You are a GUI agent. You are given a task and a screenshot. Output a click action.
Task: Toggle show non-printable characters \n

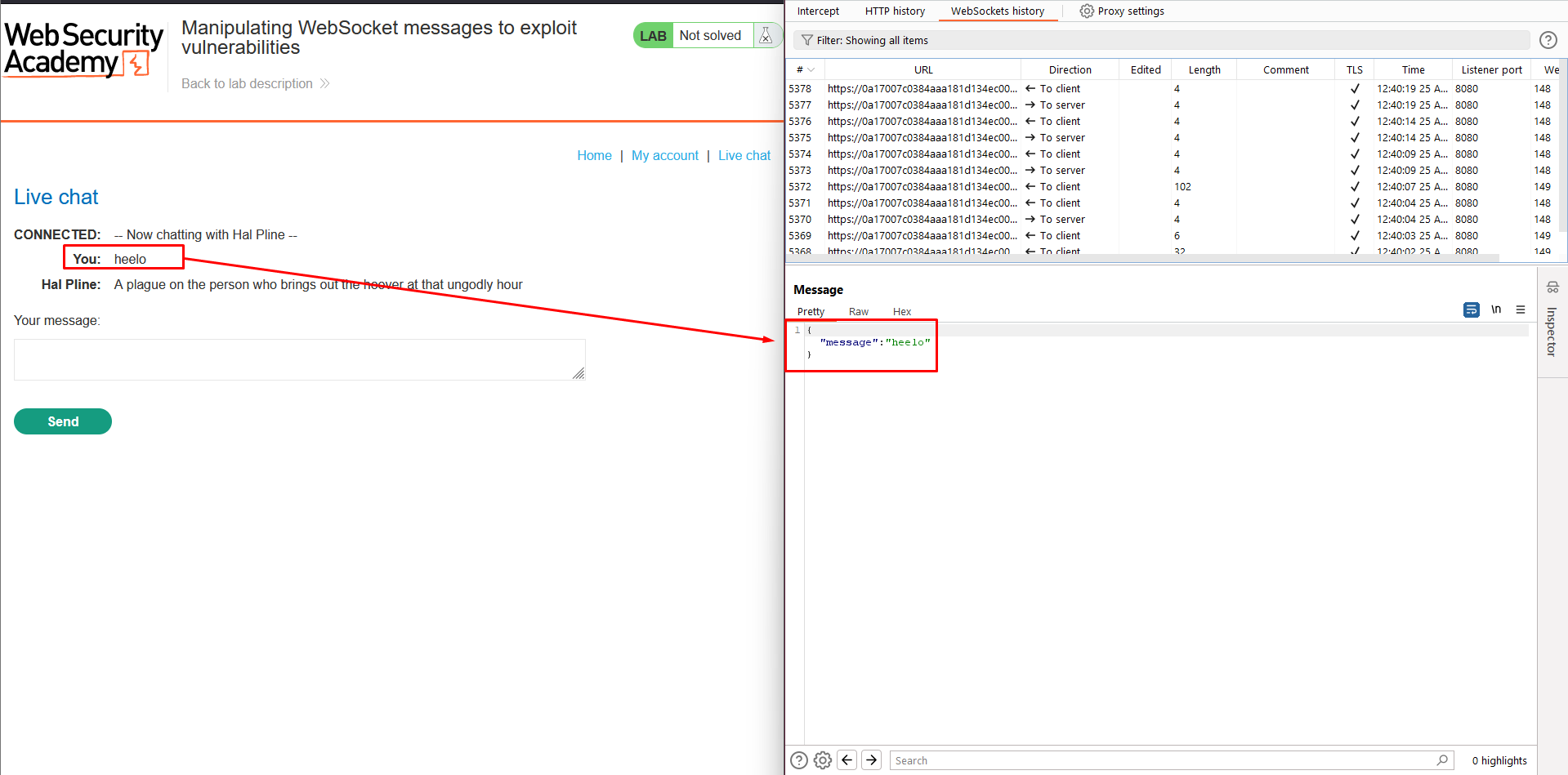tap(1496, 310)
